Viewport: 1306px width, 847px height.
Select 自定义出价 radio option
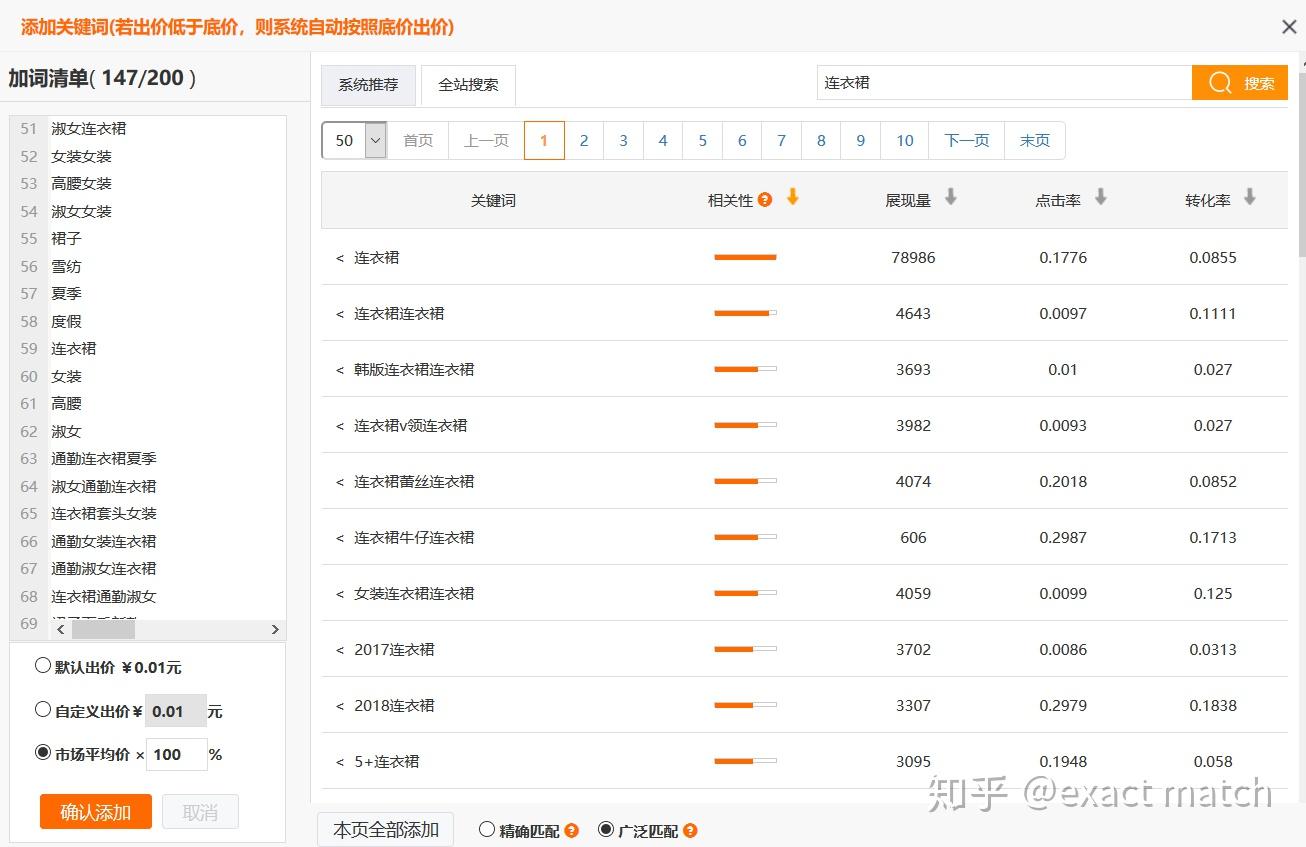pyautogui.click(x=42, y=709)
